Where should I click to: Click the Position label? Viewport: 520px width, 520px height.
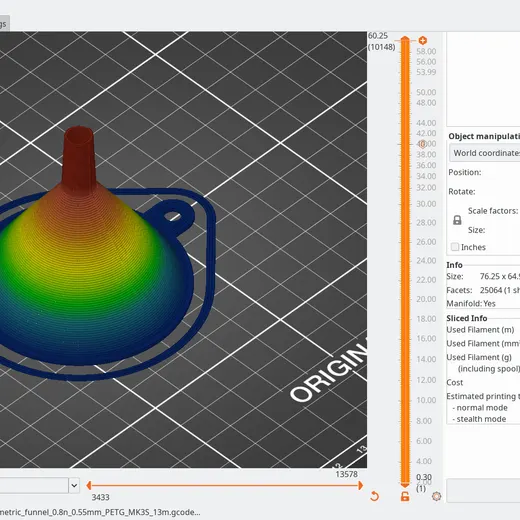[x=465, y=172]
